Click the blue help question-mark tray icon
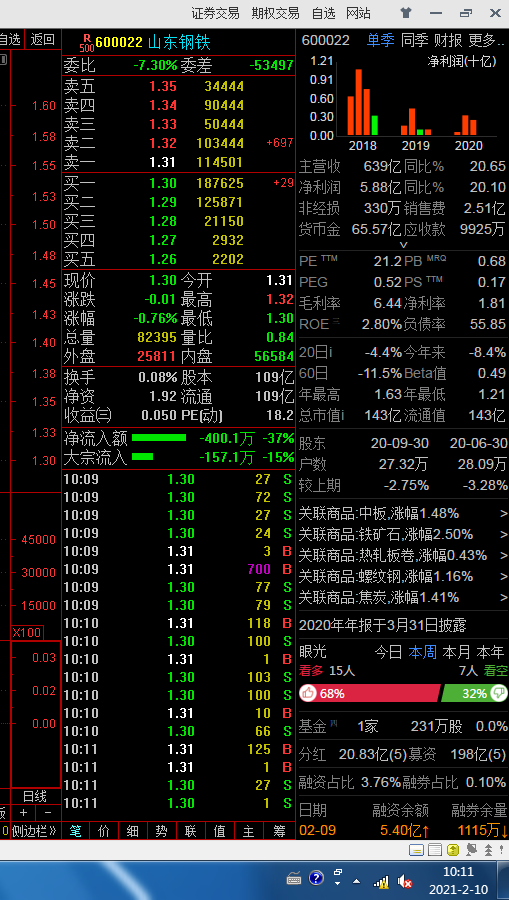The image size is (509, 900). coord(316,878)
